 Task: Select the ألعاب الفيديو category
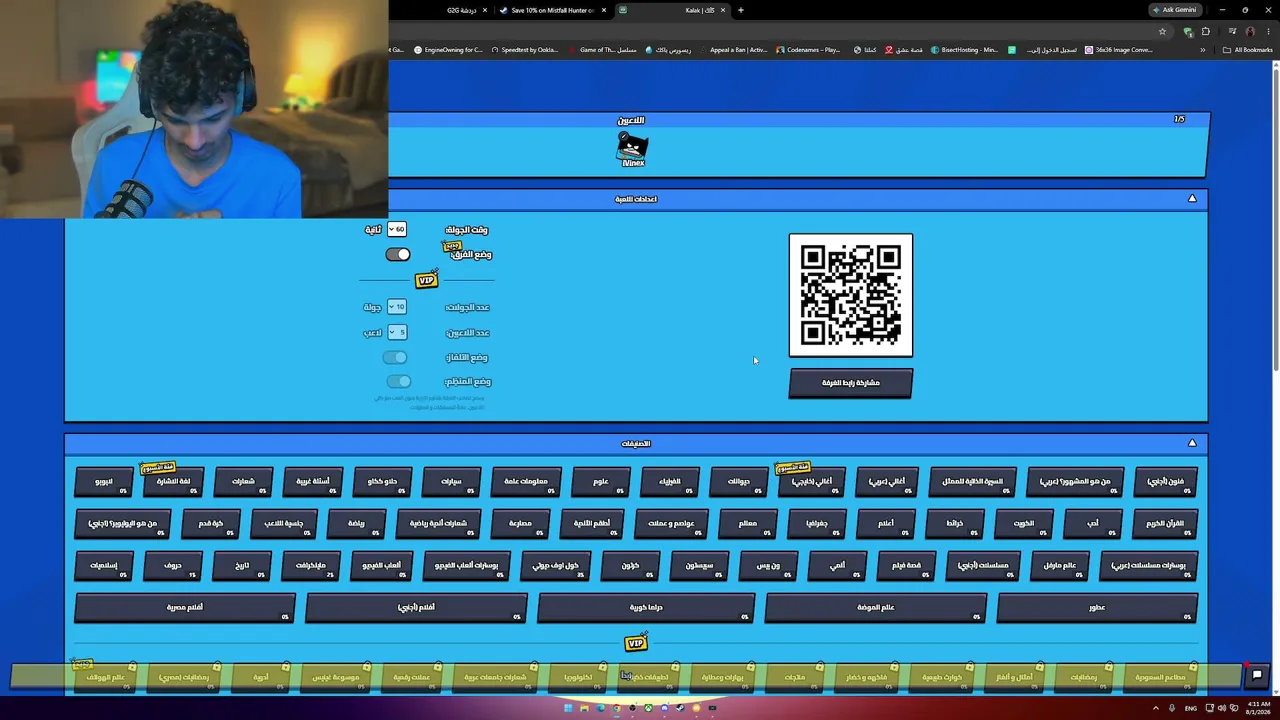click(x=381, y=565)
